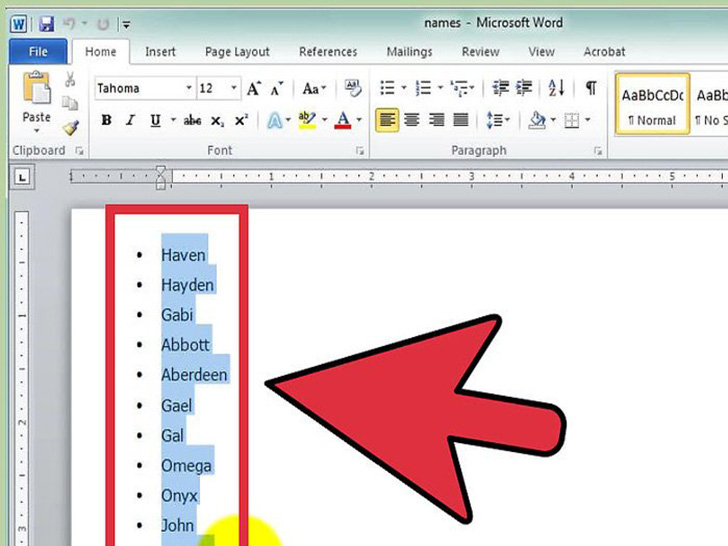728x546 pixels.
Task: Open the Clipboard pane launcher
Action: [x=79, y=151]
